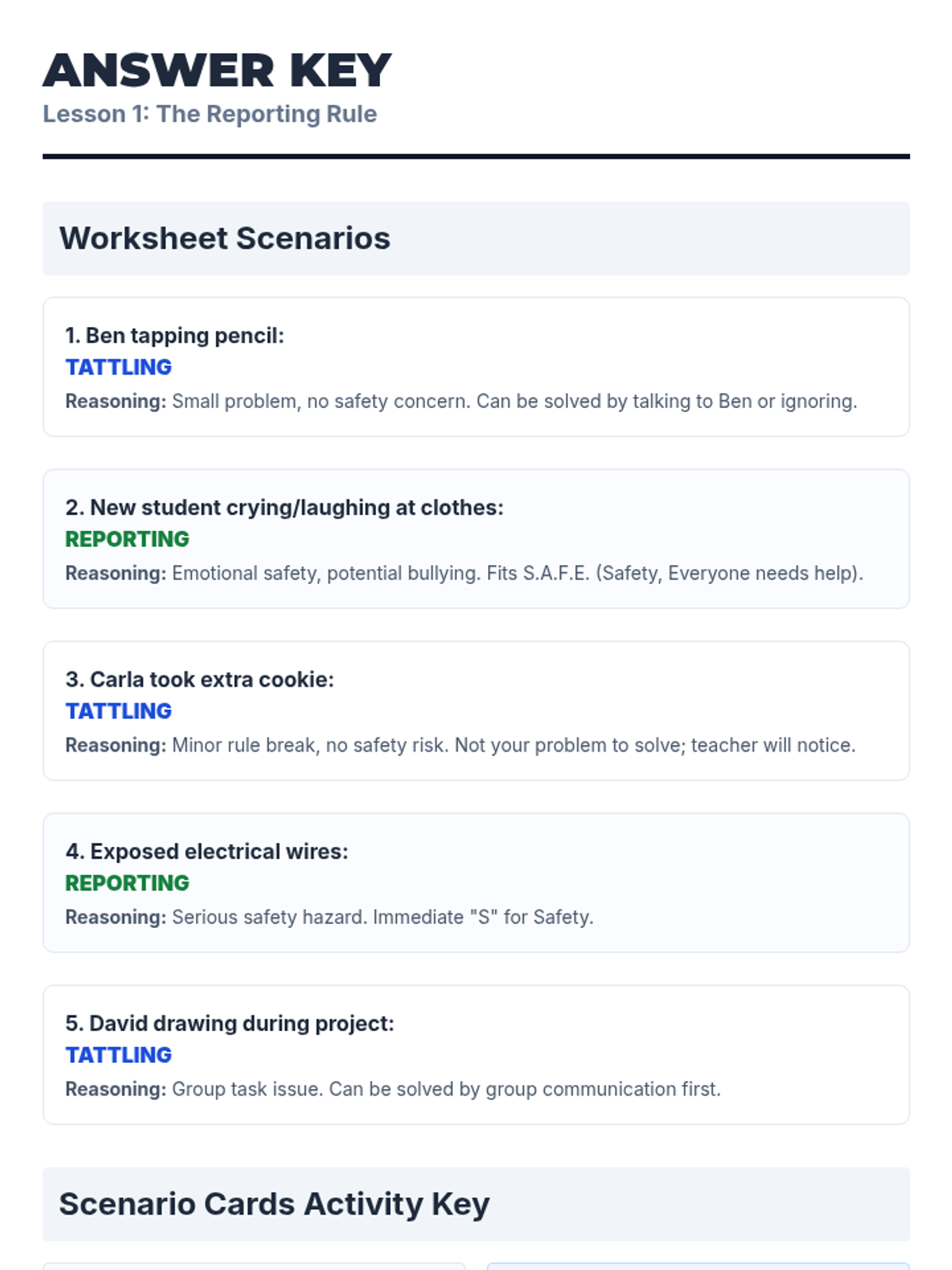Click the "3. Carla took extra cookie" heading

point(200,679)
